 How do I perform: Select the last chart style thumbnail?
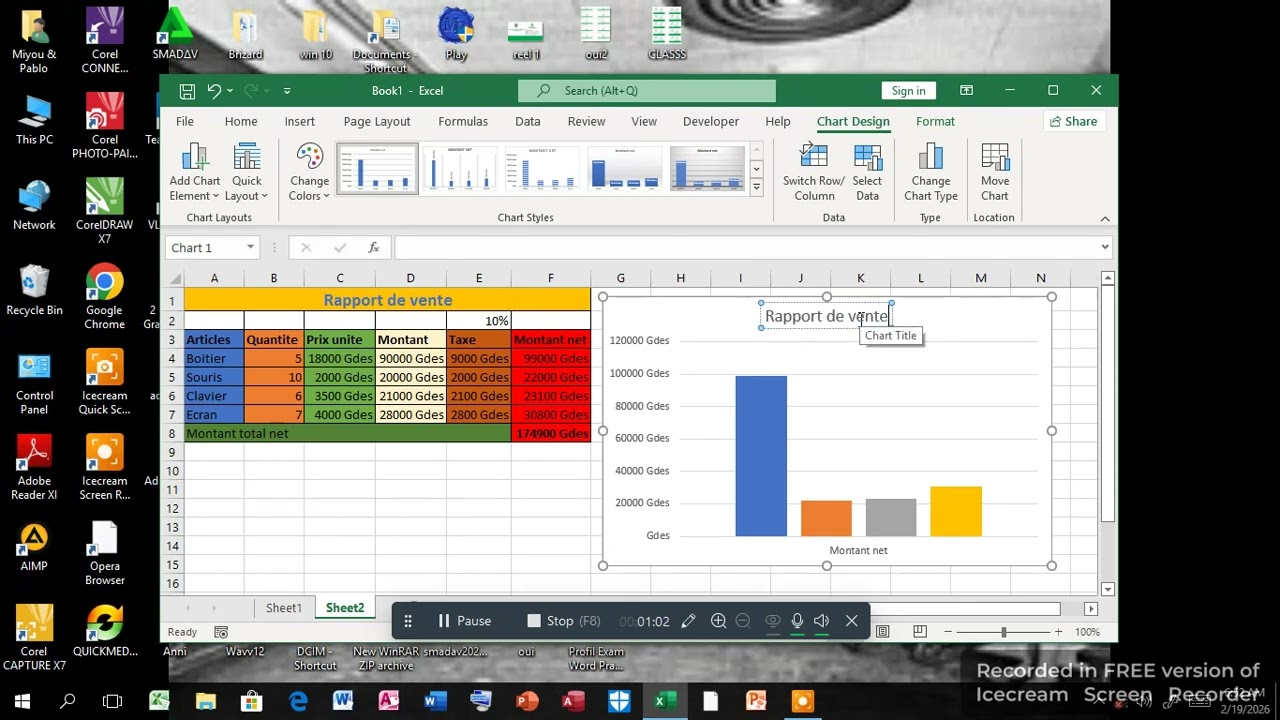[707, 168]
